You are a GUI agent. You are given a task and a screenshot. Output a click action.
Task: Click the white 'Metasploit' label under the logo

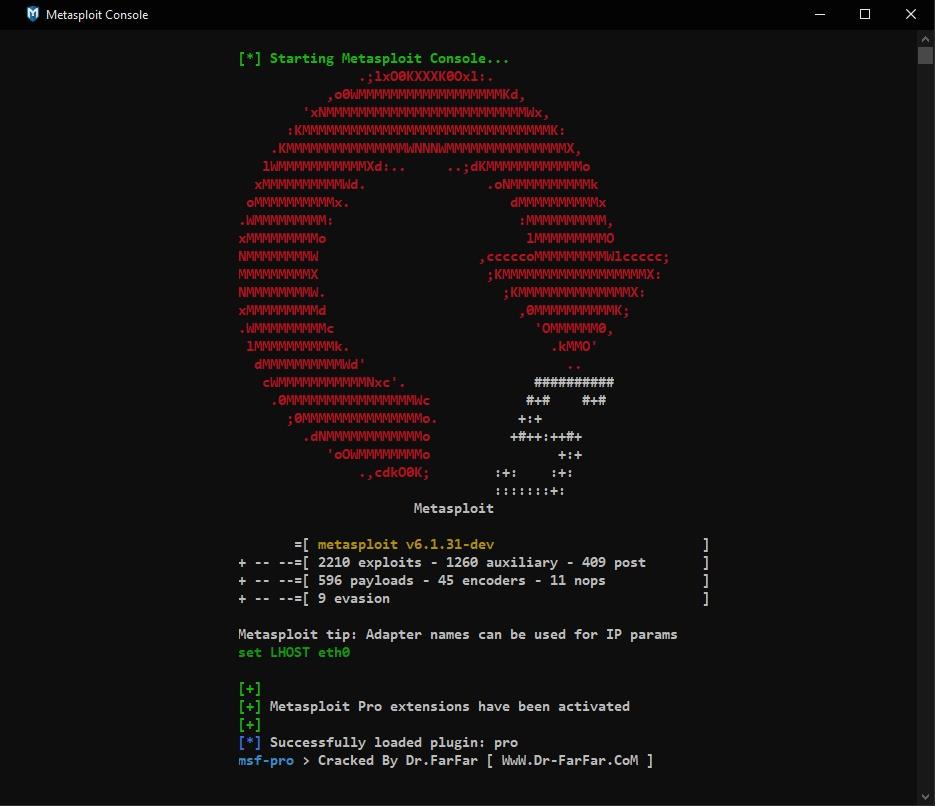click(454, 509)
